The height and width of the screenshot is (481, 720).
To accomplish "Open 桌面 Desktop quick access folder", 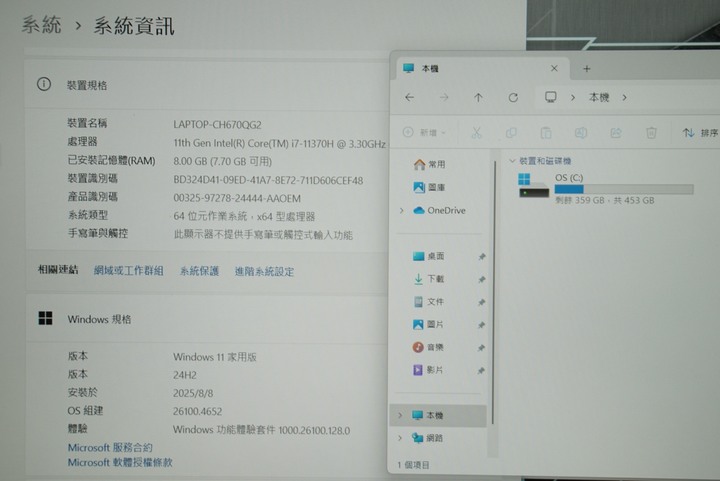I will tap(428, 256).
